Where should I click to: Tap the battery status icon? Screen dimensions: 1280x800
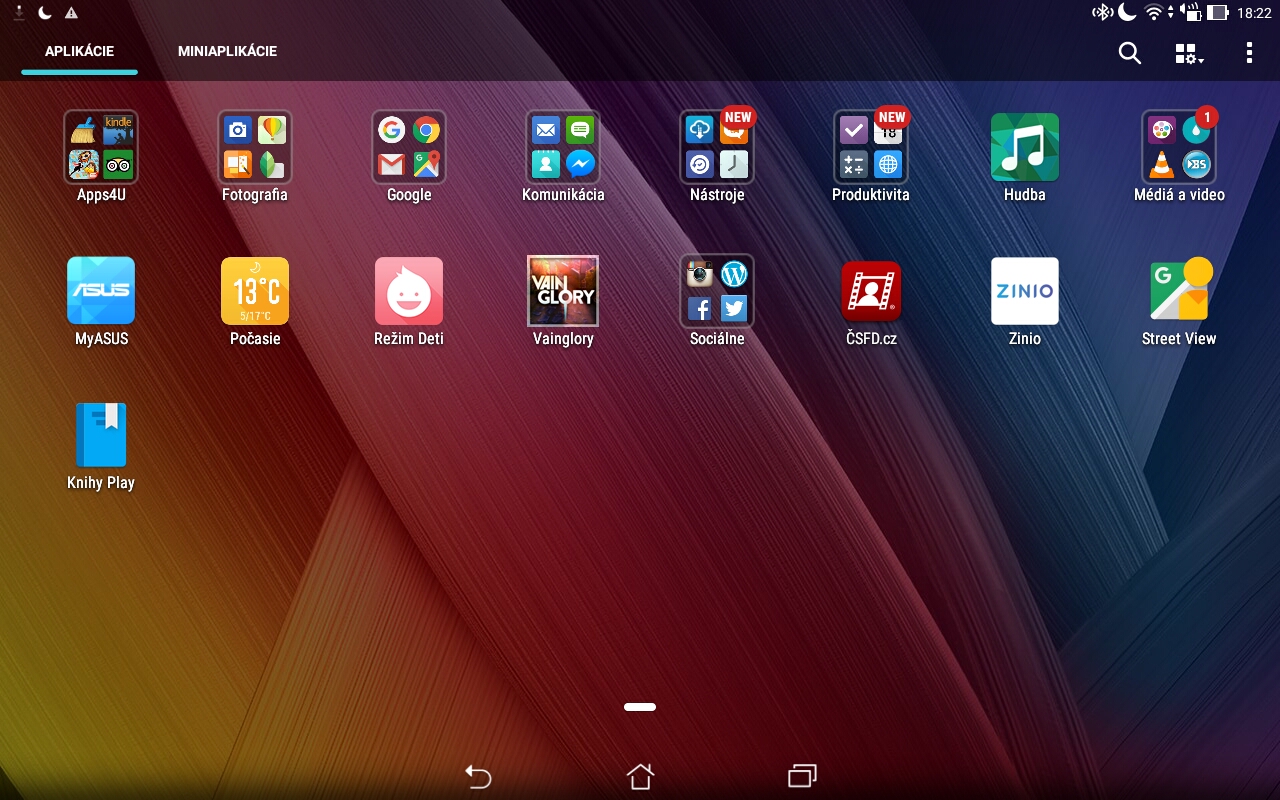(1217, 13)
